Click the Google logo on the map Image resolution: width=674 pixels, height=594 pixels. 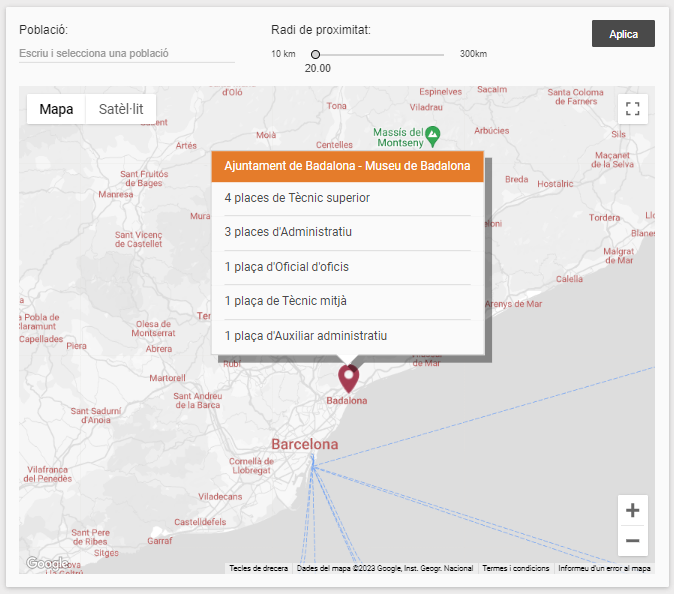46,563
